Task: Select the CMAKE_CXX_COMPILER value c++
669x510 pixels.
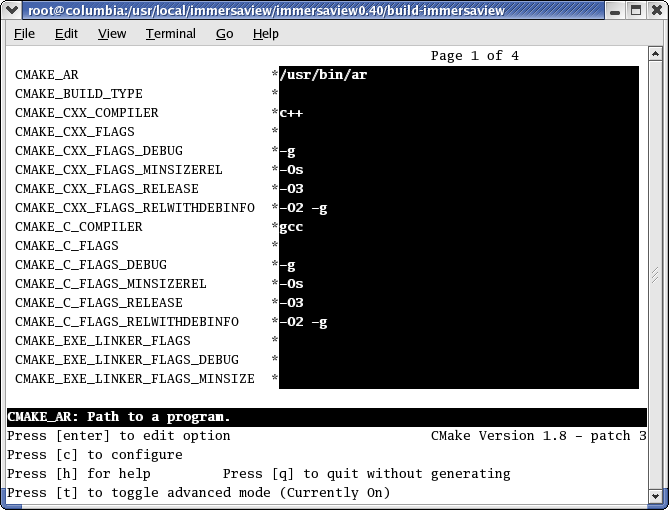Action: 291,113
